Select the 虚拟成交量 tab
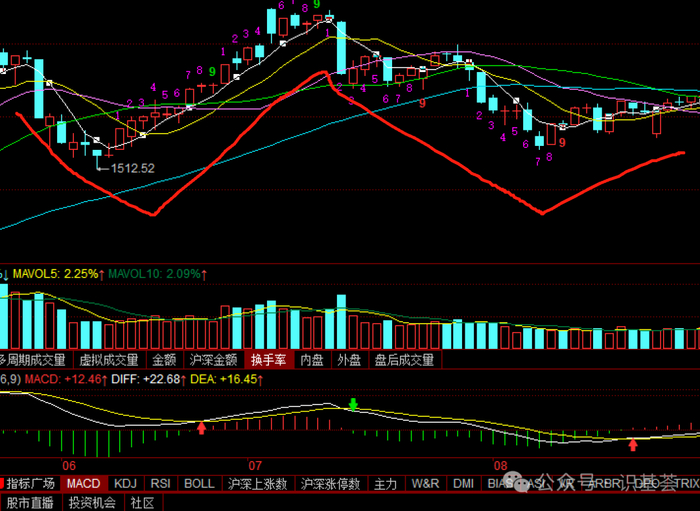This screenshot has height=511, width=700. click(109, 360)
